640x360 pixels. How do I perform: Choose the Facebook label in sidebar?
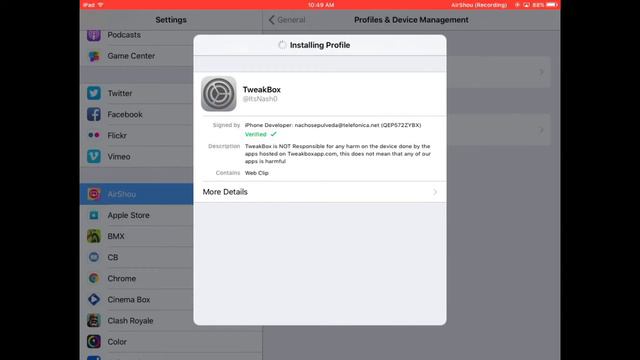pyautogui.click(x=125, y=114)
